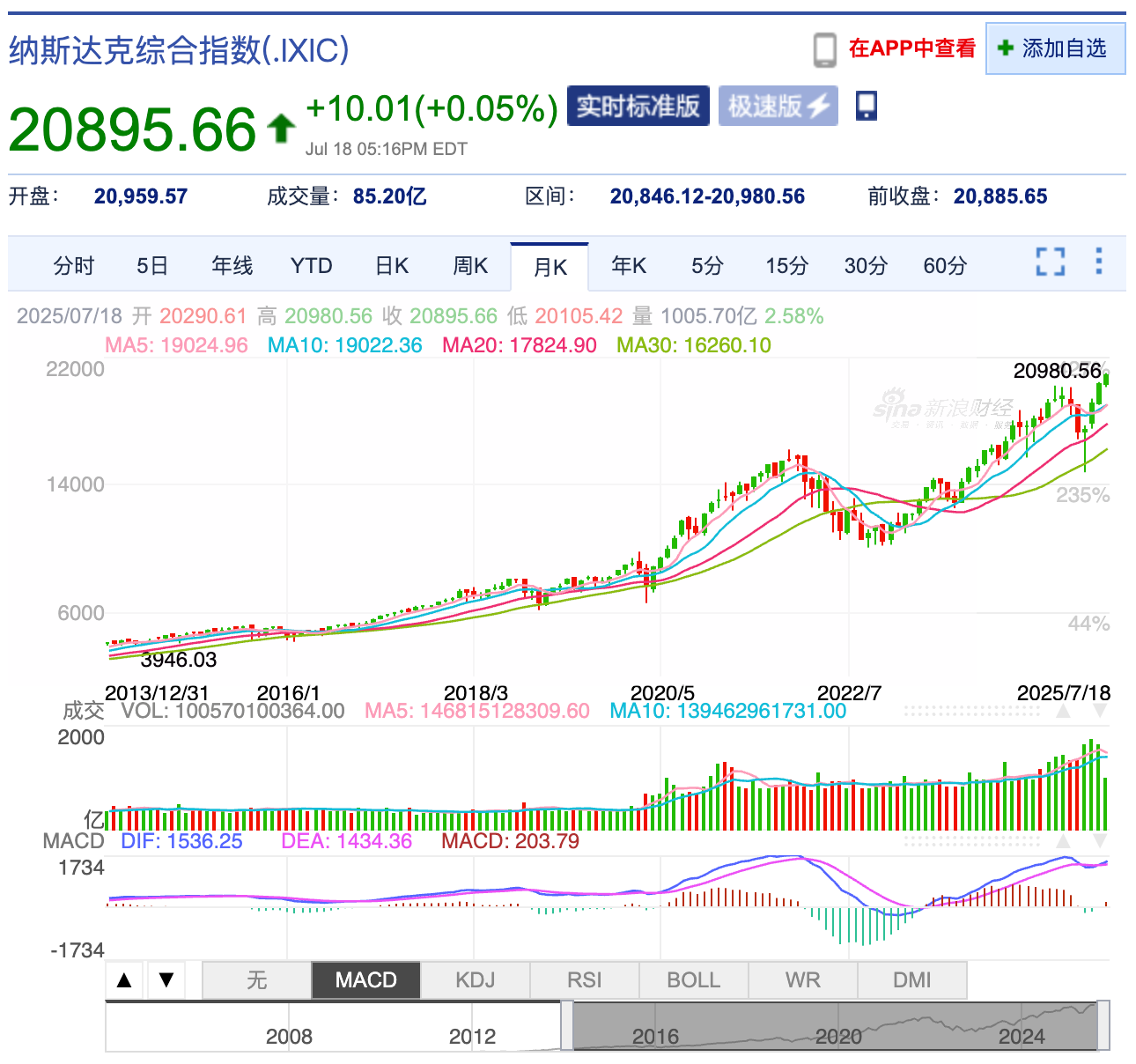Click the green plus icon on 添加自选
Screen dimensions: 1136x1064
point(1005,49)
